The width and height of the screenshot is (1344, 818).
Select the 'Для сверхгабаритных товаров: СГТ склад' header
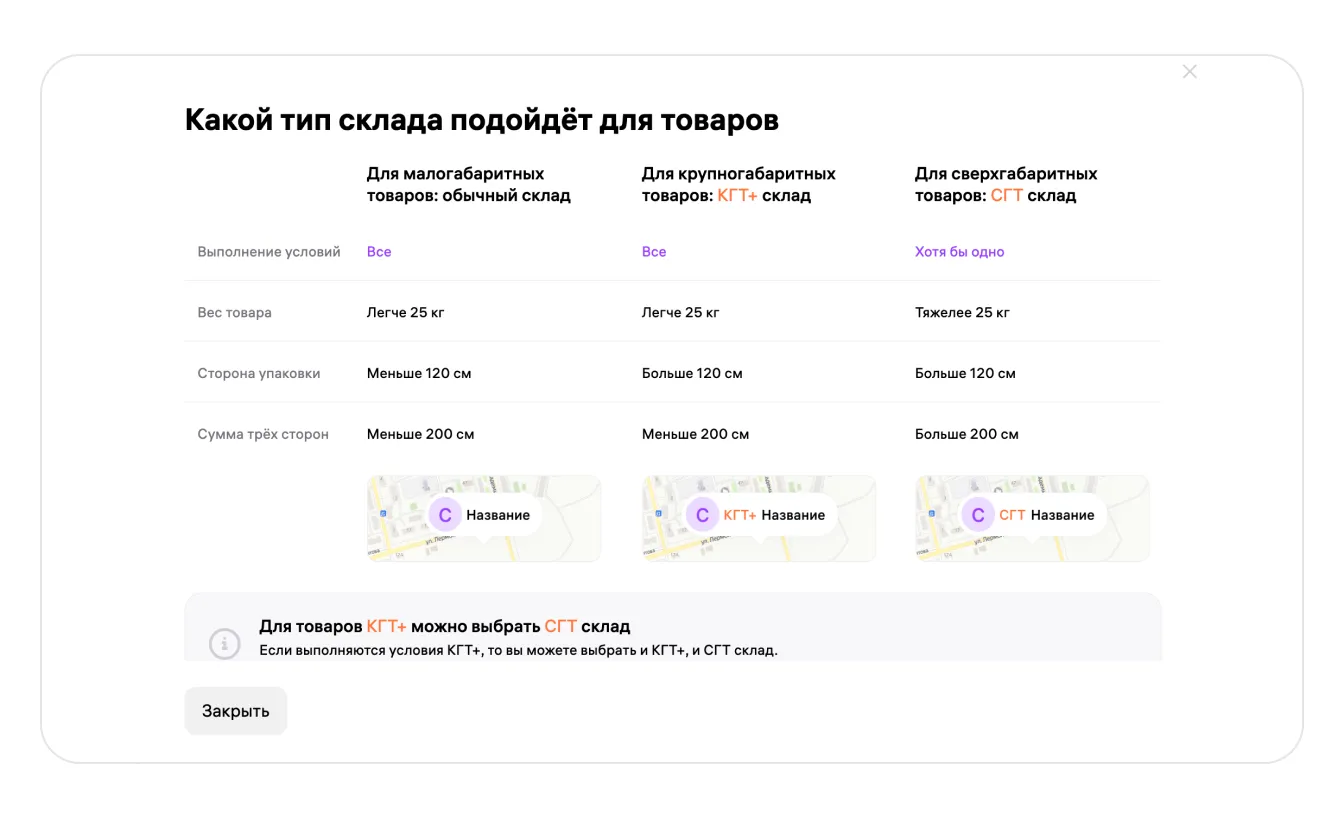pyautogui.click(x=1005, y=185)
